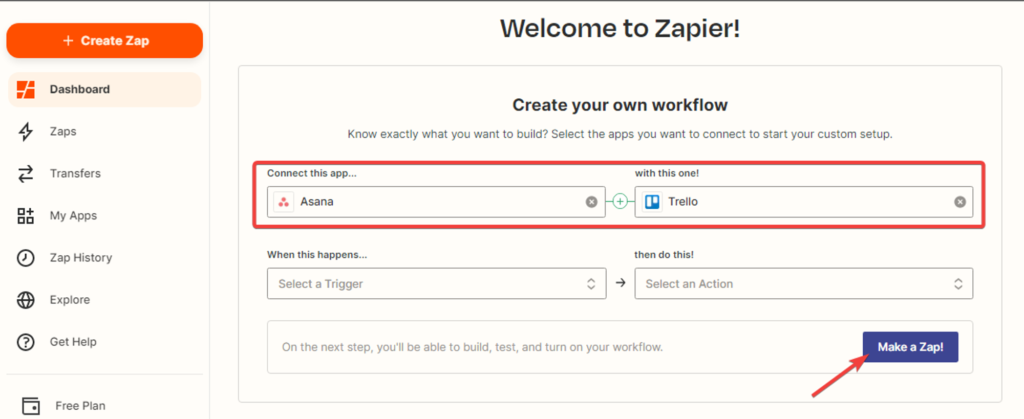Screen dimensions: 1024x419
Task: Click the Zap History clock icon
Action: tap(27, 258)
